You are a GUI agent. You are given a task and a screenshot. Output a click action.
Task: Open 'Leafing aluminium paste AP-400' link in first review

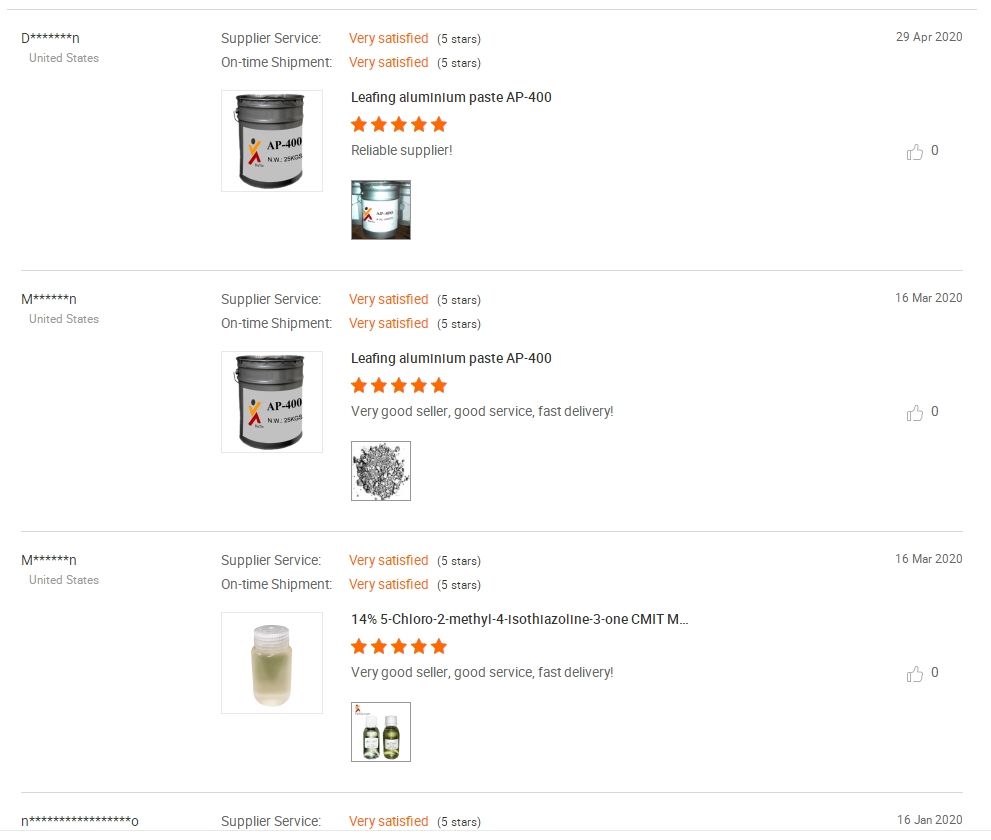(x=451, y=98)
